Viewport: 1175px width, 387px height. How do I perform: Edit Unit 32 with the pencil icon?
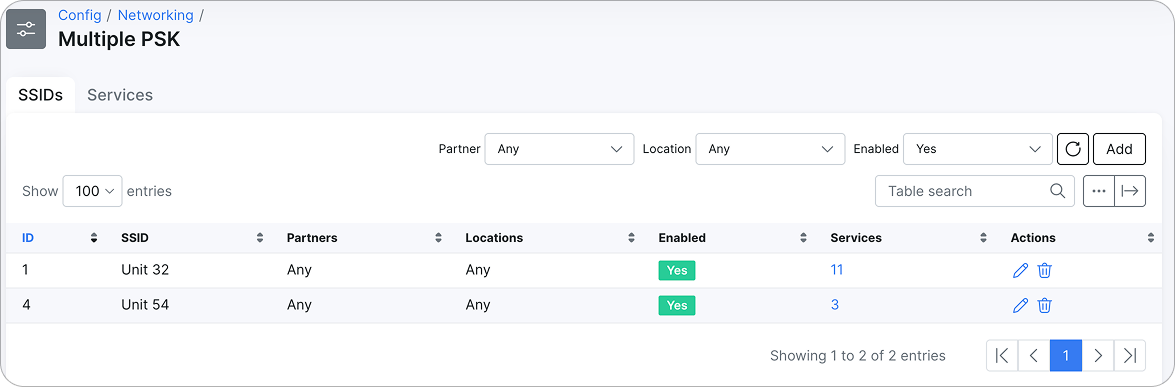click(1020, 270)
